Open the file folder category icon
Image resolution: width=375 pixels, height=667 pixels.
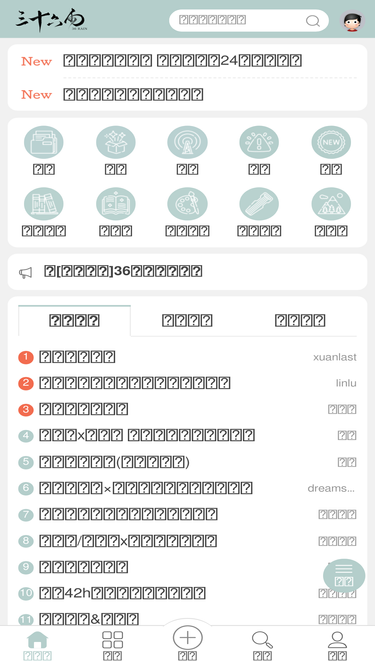(43, 142)
